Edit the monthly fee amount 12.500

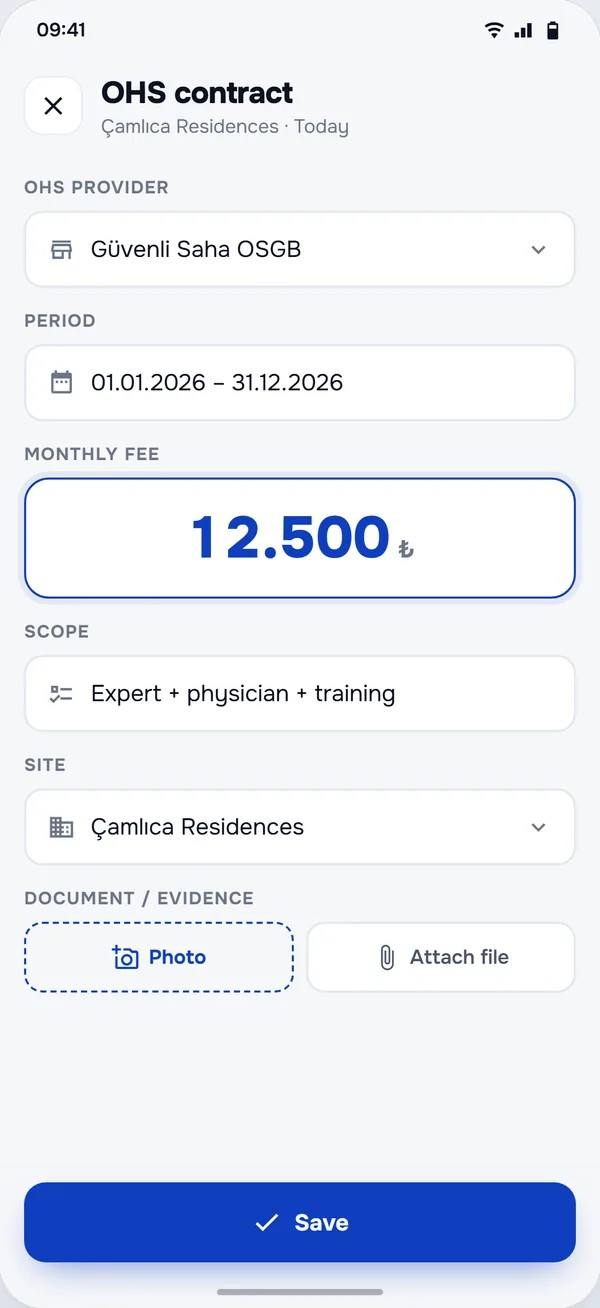(x=300, y=538)
